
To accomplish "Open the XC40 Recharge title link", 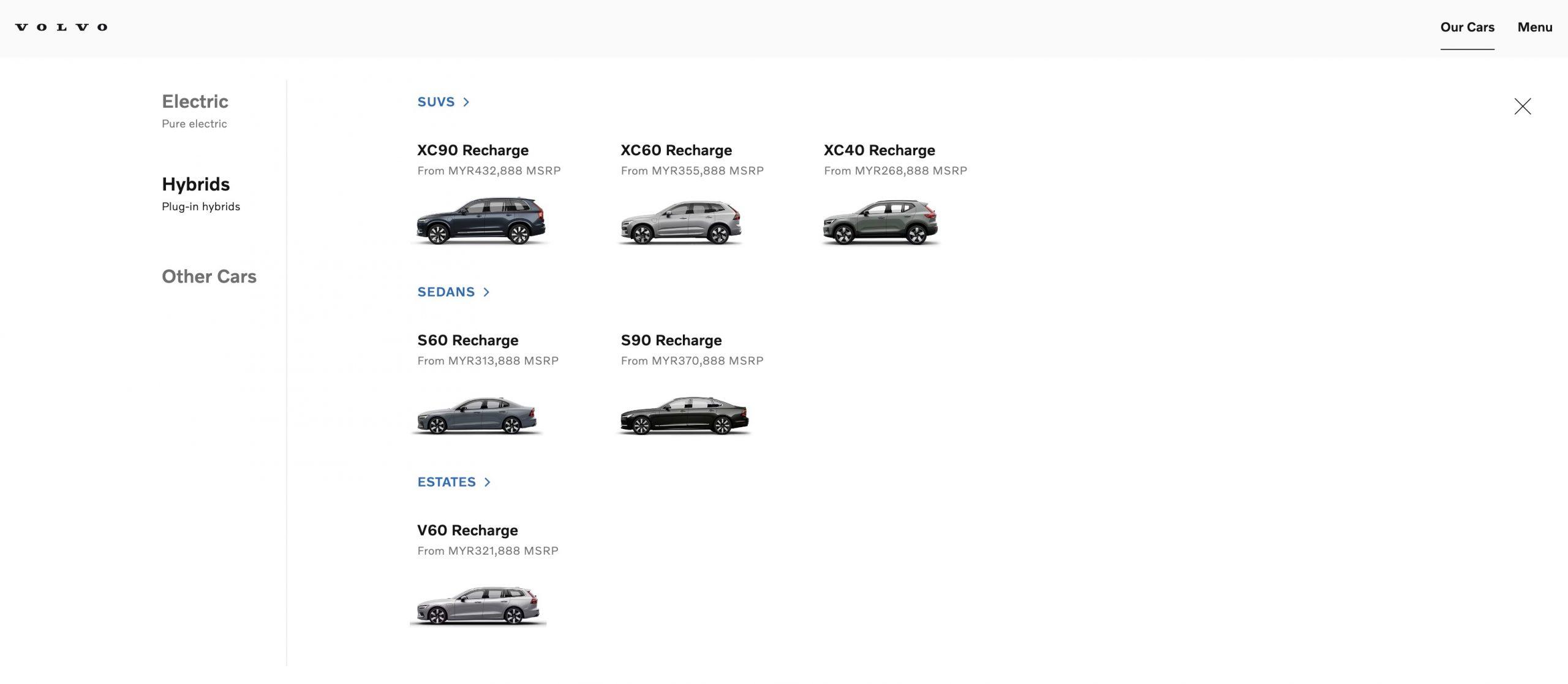I will click(x=879, y=150).
